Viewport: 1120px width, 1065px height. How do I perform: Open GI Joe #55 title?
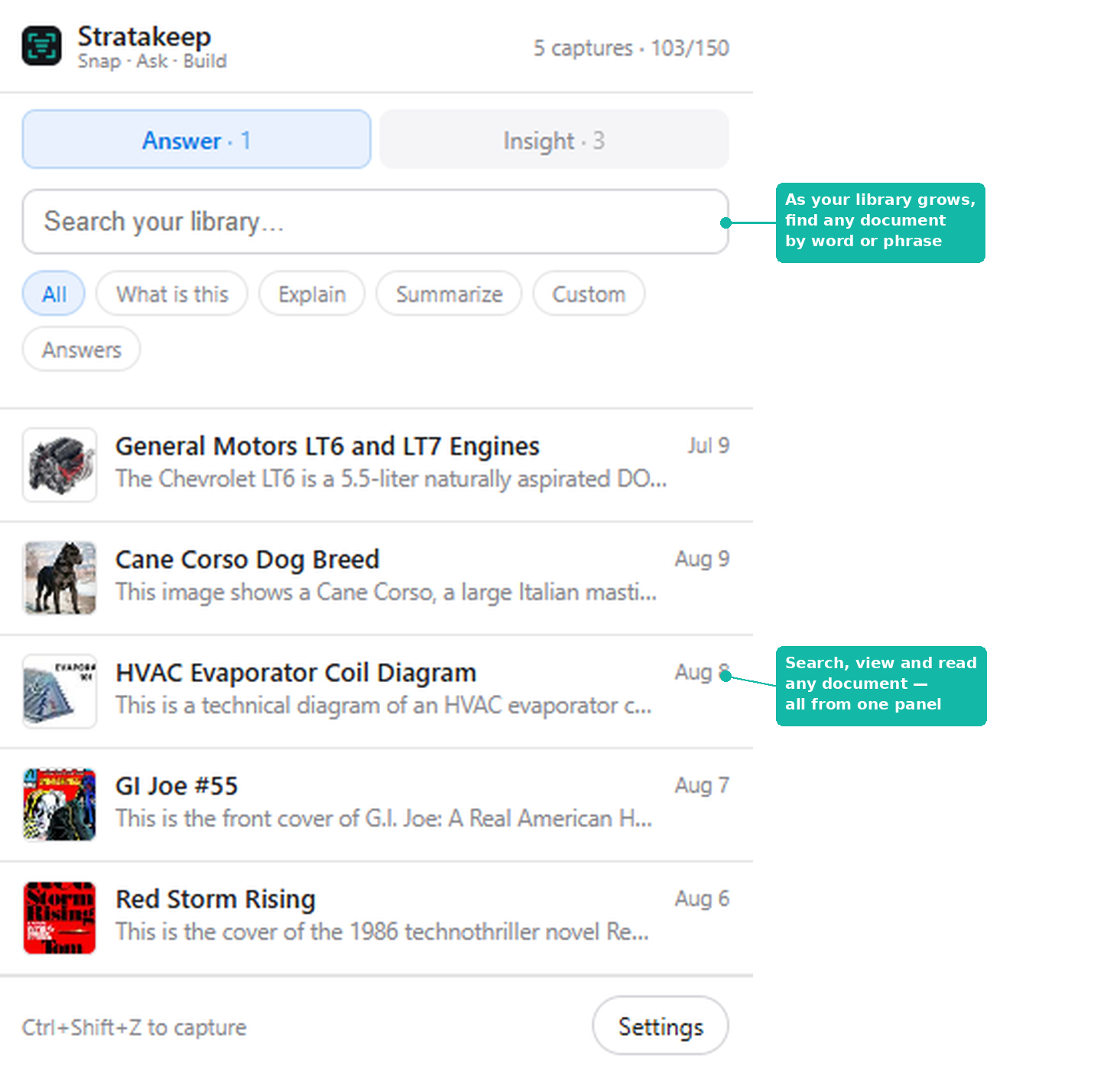177,786
